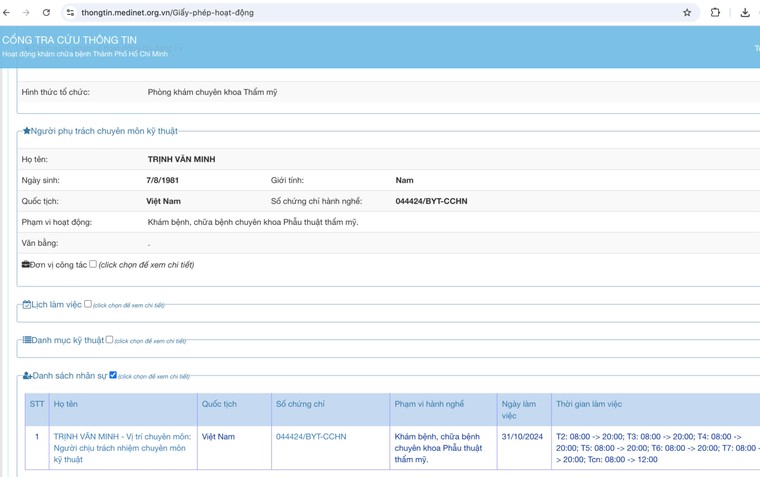Check the Đơn vị công tác checkbox
The width and height of the screenshot is (760, 477).
click(93, 264)
